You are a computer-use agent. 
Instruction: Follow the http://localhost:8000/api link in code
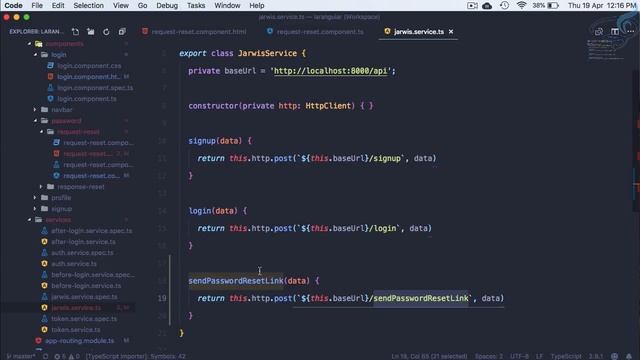tap(330, 71)
